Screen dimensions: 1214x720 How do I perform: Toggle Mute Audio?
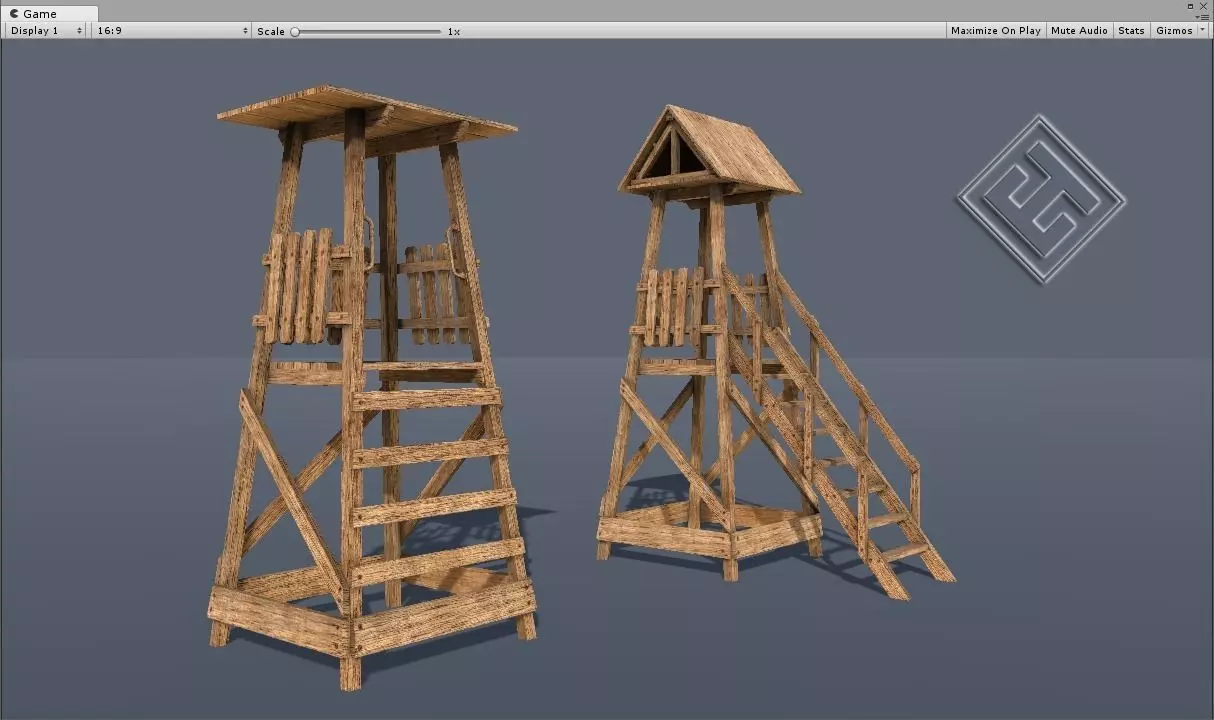pyautogui.click(x=1079, y=31)
